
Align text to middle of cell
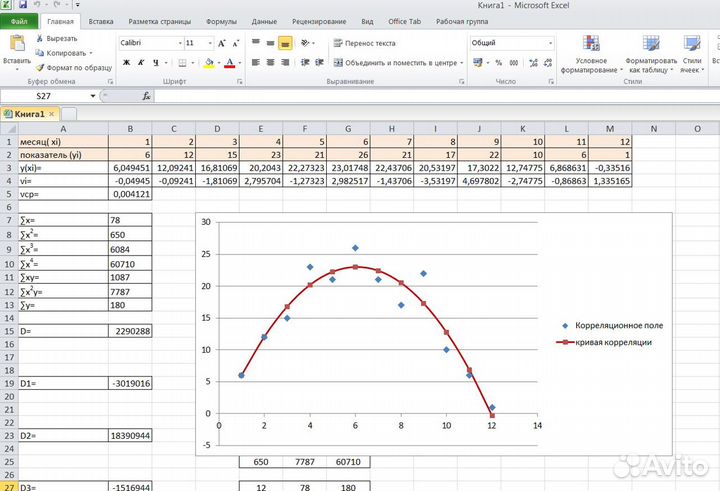(270, 43)
